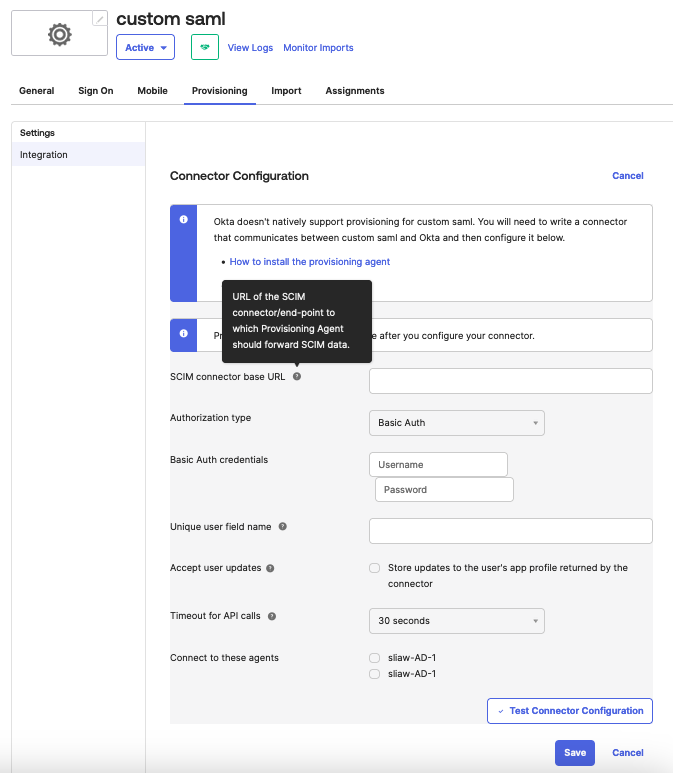The image size is (673, 773).
Task: Click the gear app logo image
Action: [x=59, y=34]
